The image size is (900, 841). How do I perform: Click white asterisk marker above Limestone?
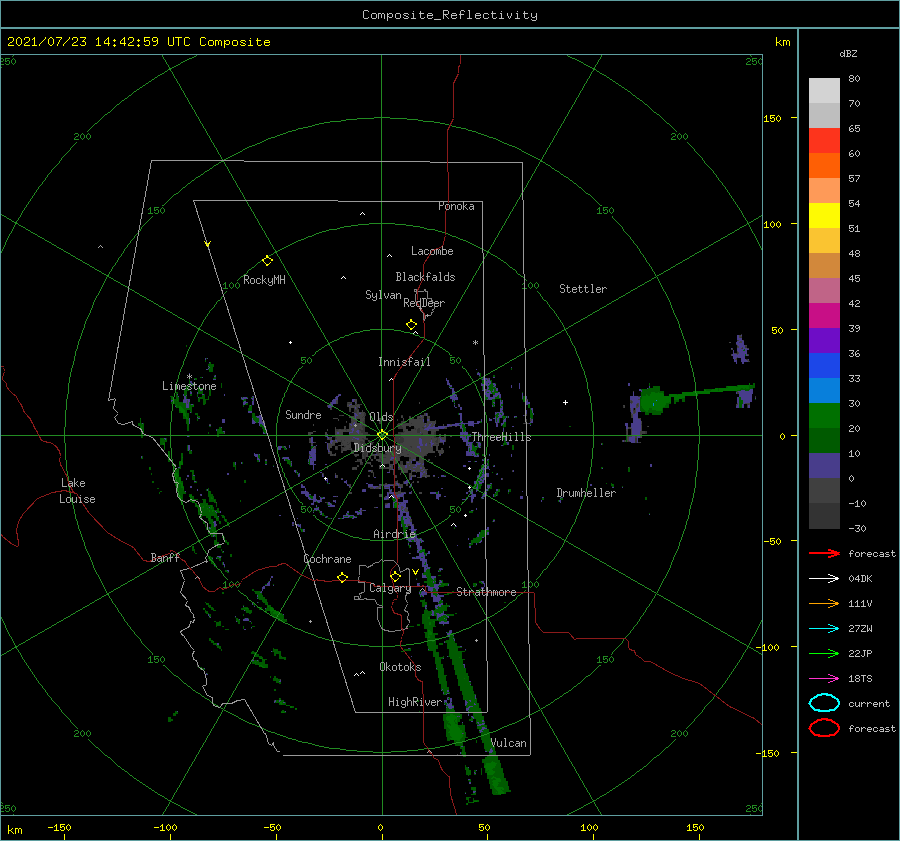tap(189, 377)
